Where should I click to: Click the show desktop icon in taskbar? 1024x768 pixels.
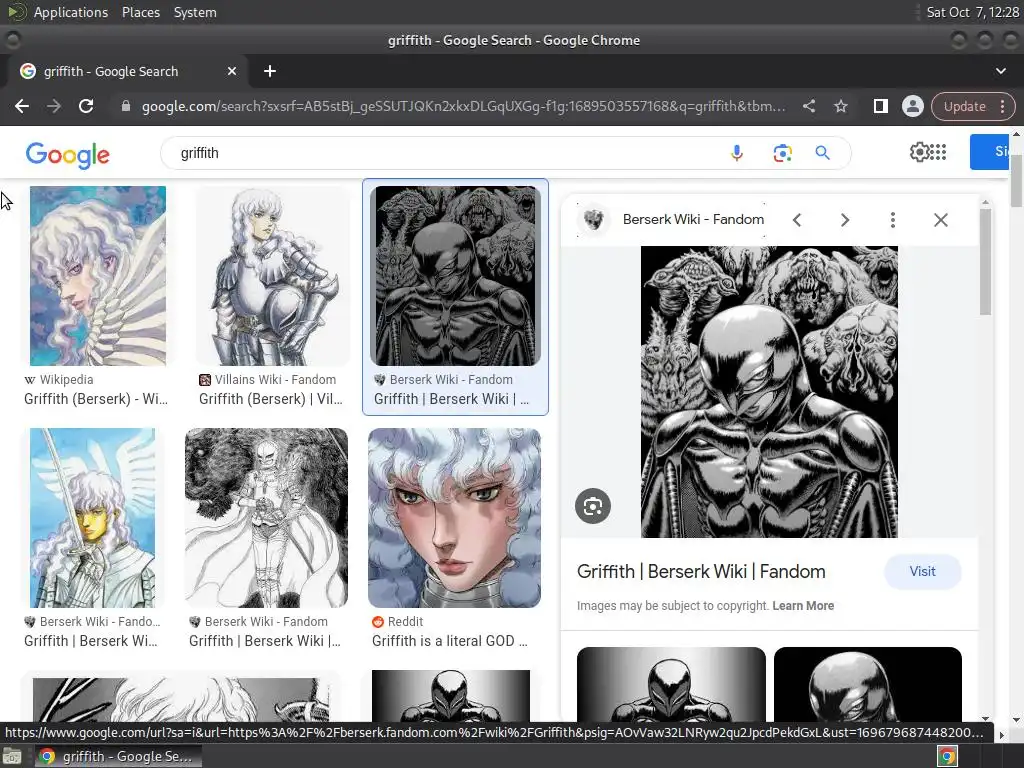point(12,756)
